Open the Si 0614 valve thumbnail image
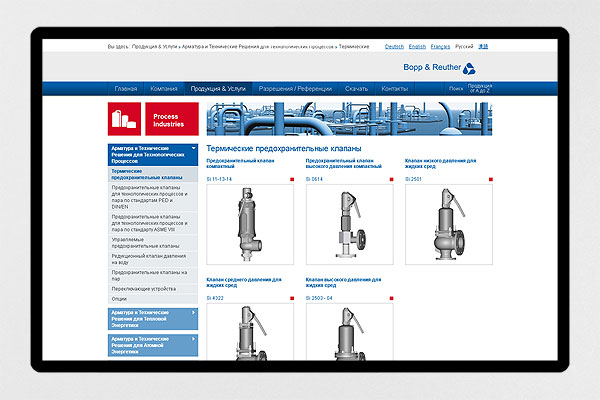Screen dimensions: 600x400 (x=346, y=226)
